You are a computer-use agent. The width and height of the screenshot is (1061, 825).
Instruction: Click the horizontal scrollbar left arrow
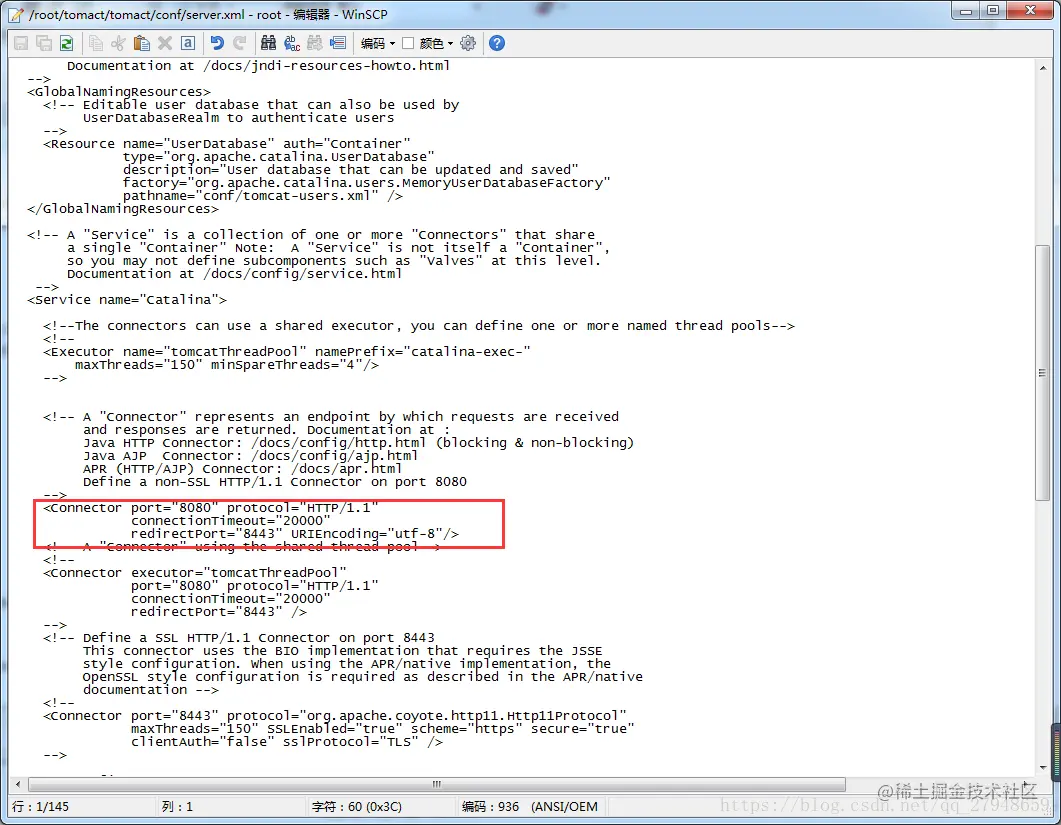[x=18, y=784]
